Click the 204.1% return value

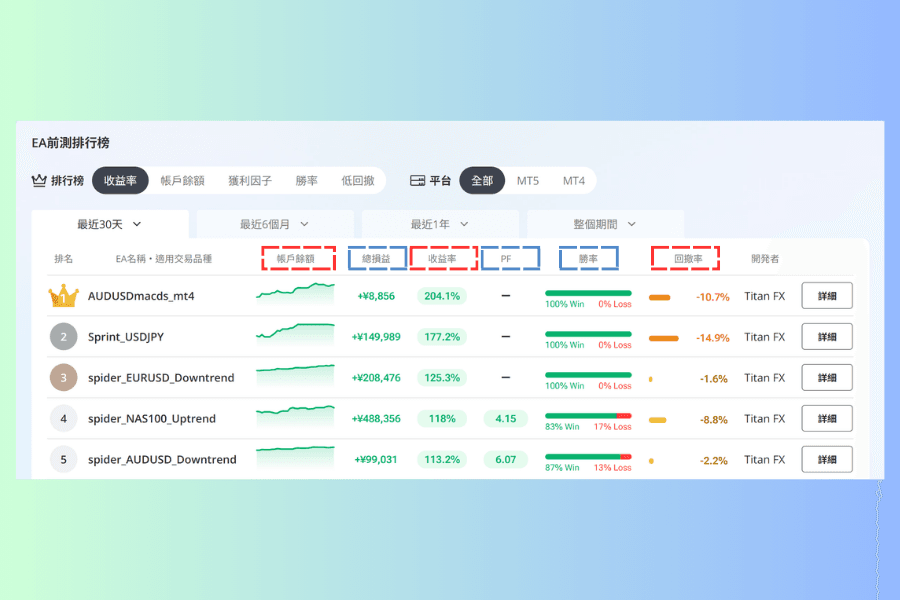pos(442,296)
